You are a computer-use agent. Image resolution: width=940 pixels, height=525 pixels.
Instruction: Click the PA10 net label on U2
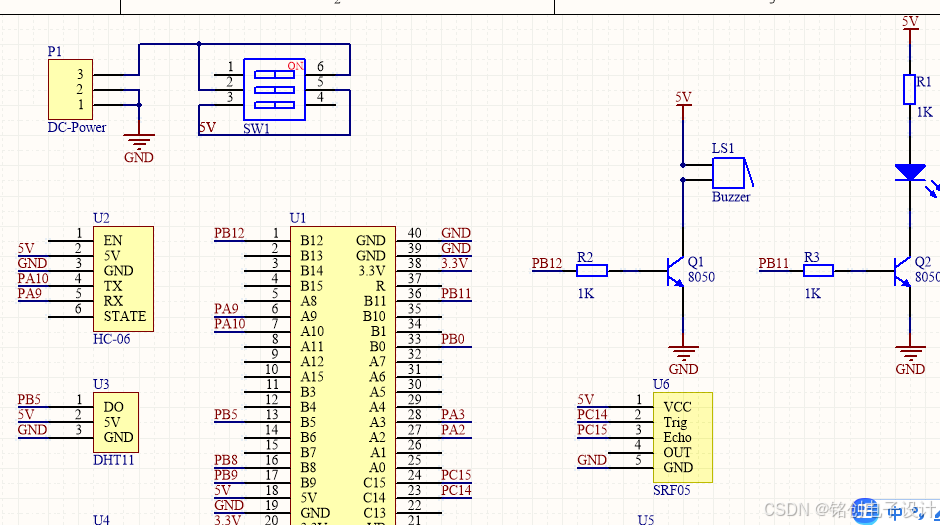pos(33,278)
